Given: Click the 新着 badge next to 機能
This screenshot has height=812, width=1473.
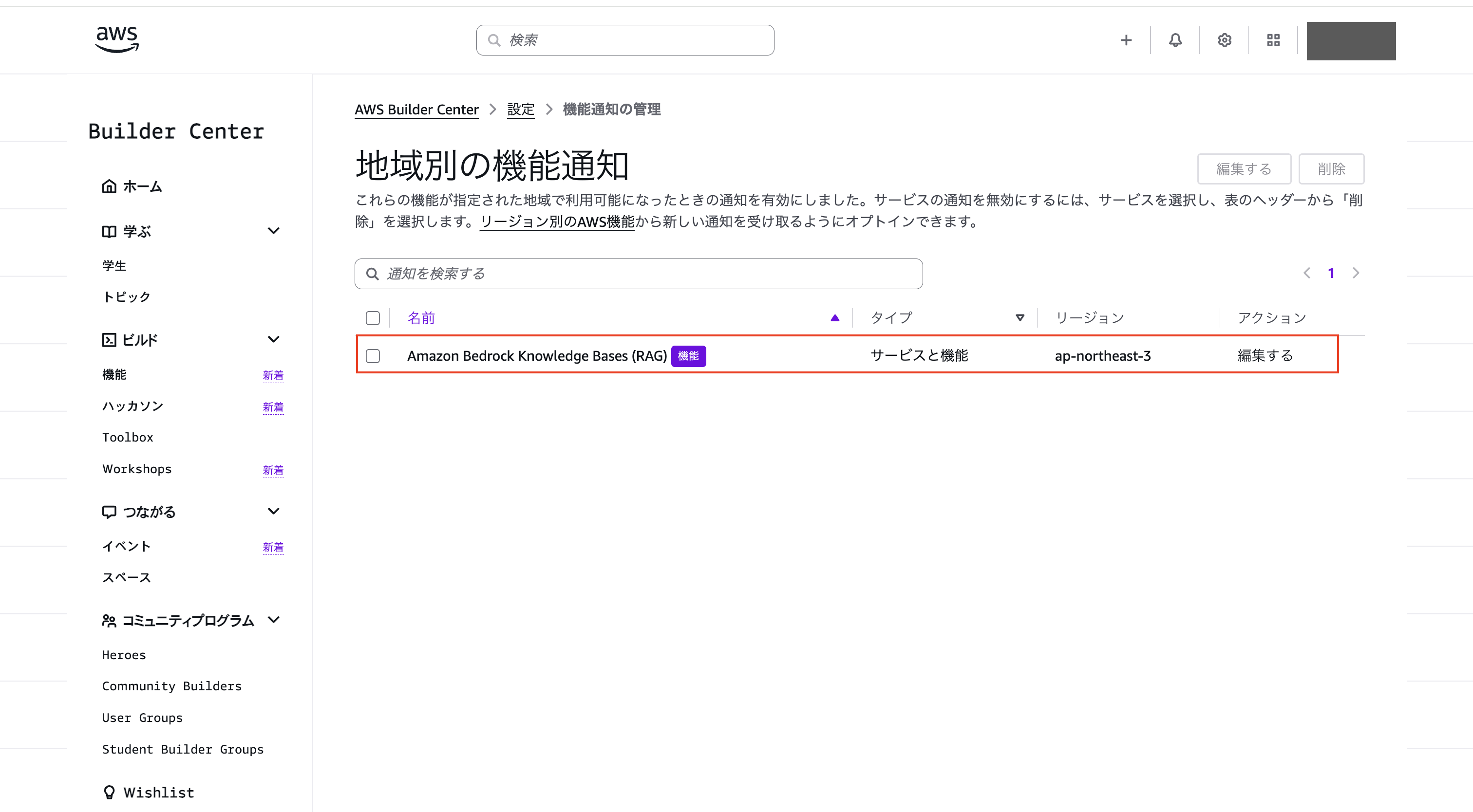Looking at the screenshot, I should click(273, 375).
